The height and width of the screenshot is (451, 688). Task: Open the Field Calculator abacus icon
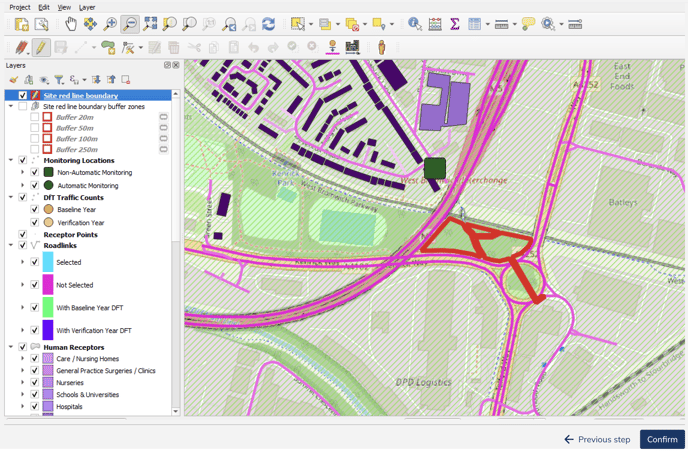(x=434, y=24)
